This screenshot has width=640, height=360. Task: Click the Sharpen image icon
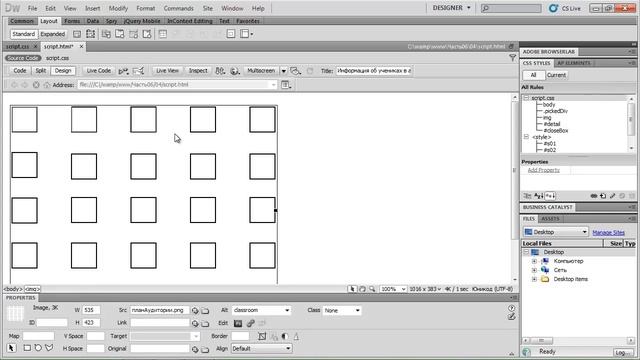pyautogui.click(x=296, y=336)
